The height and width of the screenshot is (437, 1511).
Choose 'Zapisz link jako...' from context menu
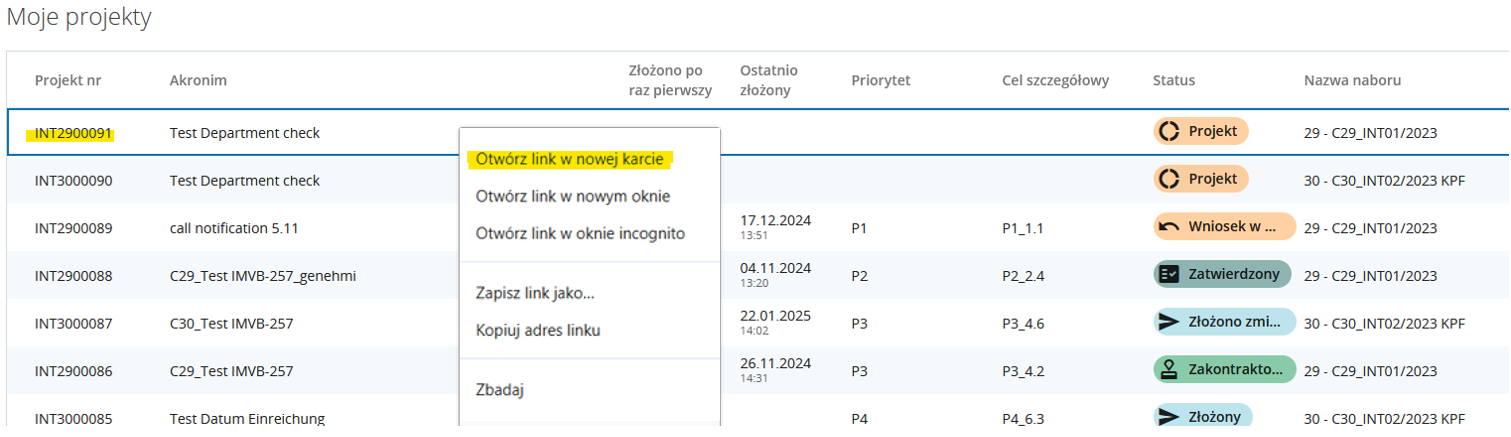pyautogui.click(x=535, y=293)
